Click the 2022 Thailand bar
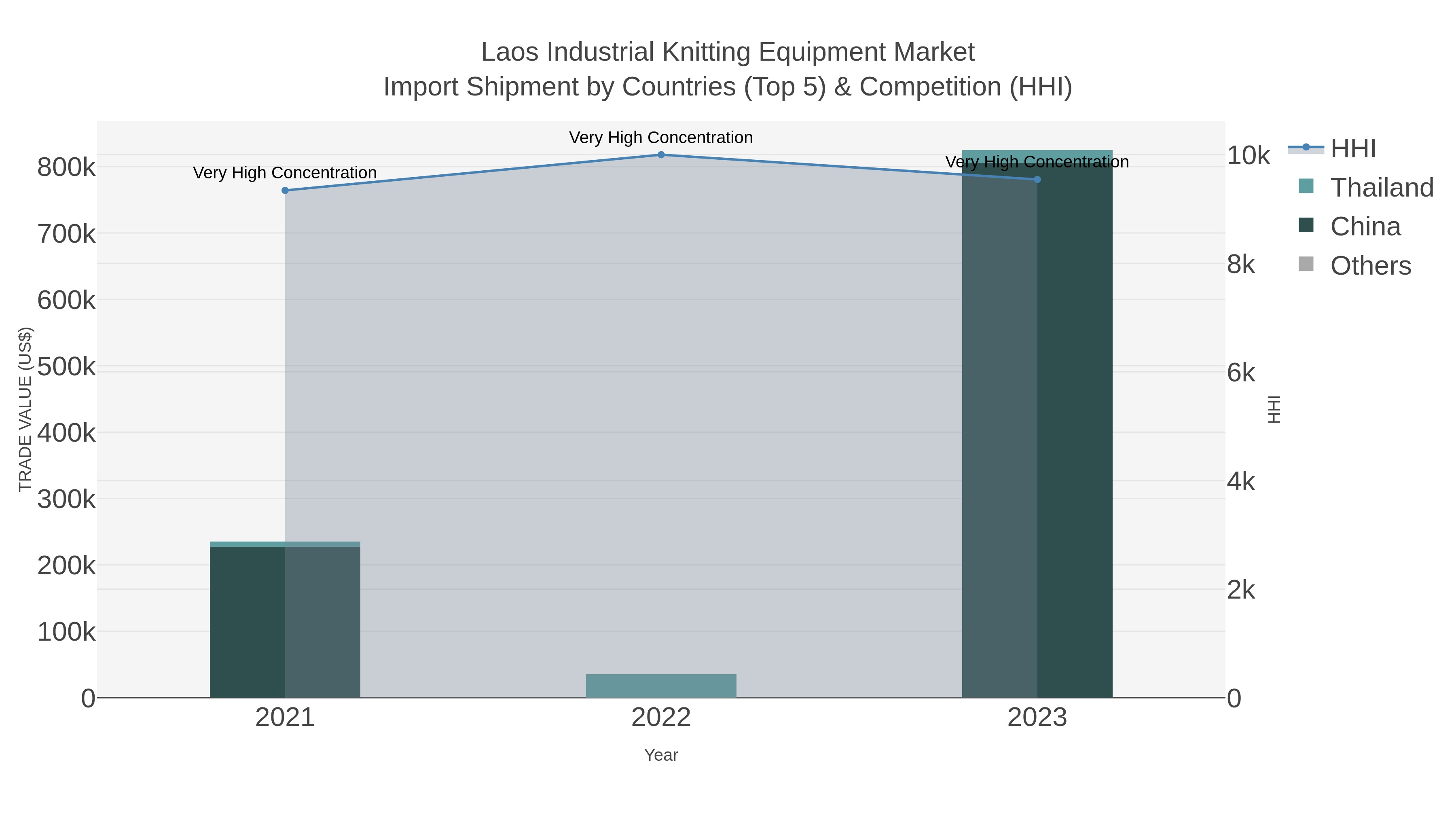This screenshot has width=1456, height=819. pyautogui.click(x=661, y=686)
